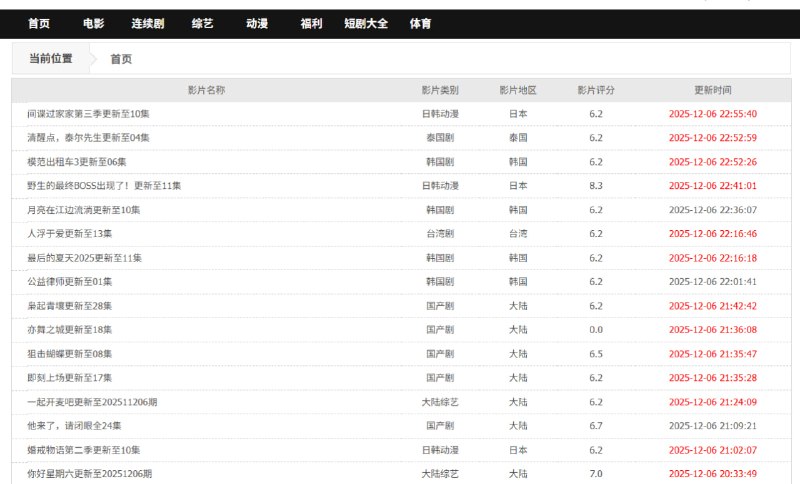This screenshot has height=484, width=800.
Task: Select 月亮在江边流淌更新至10集
Action: tap(83, 210)
